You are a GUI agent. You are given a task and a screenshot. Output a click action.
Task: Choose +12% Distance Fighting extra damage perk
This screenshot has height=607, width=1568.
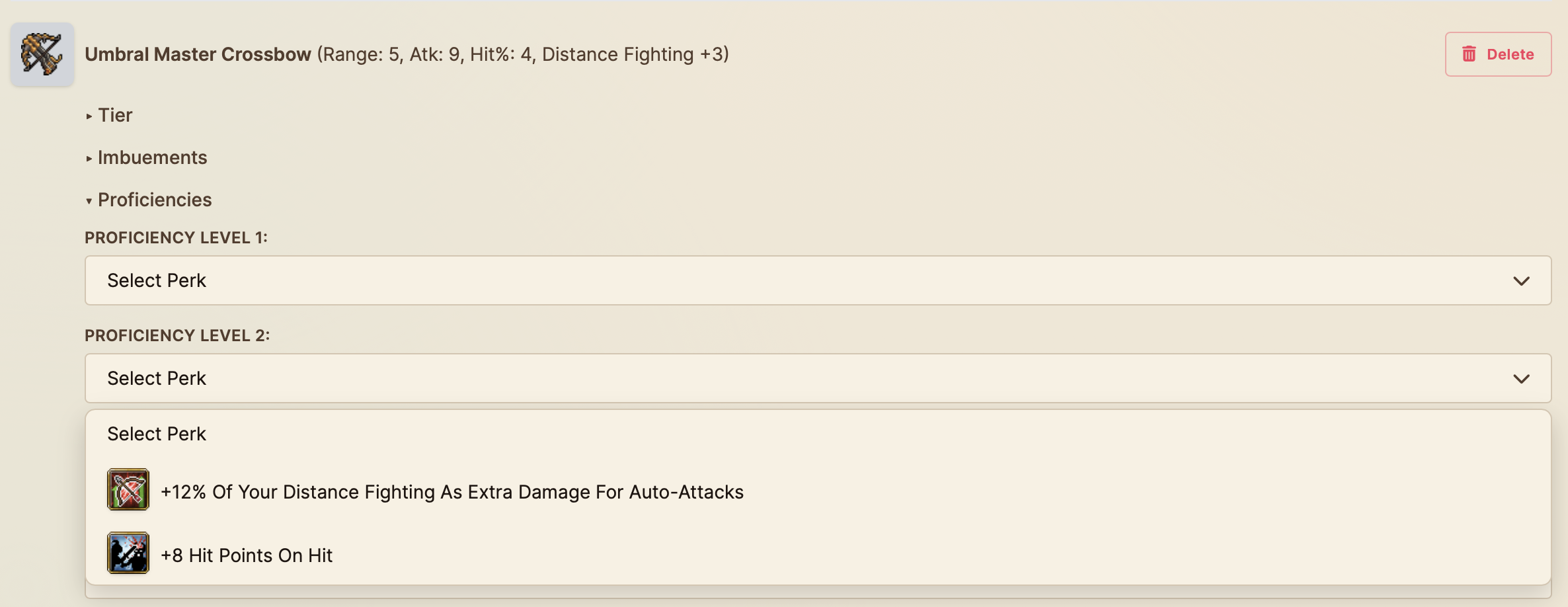coord(452,492)
